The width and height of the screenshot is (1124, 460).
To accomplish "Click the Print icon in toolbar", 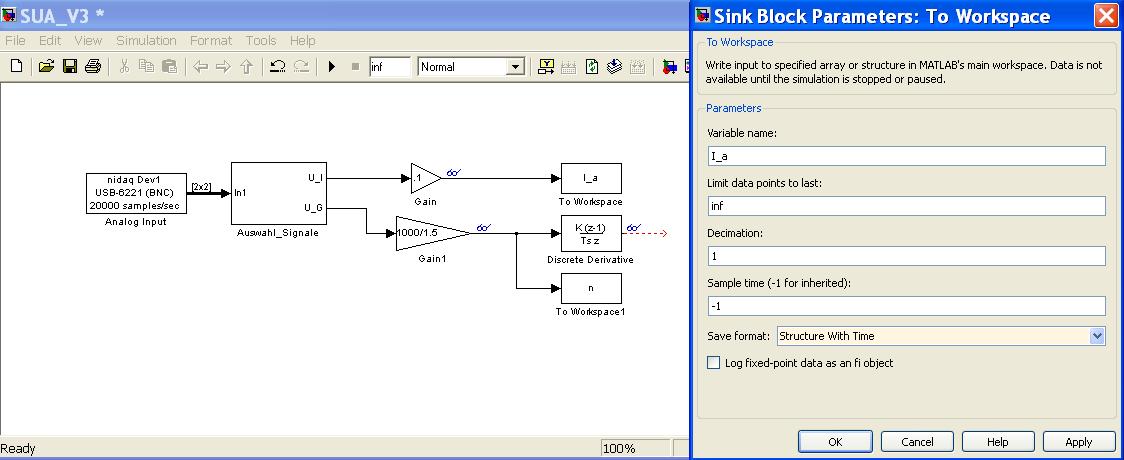I will pyautogui.click(x=93, y=67).
